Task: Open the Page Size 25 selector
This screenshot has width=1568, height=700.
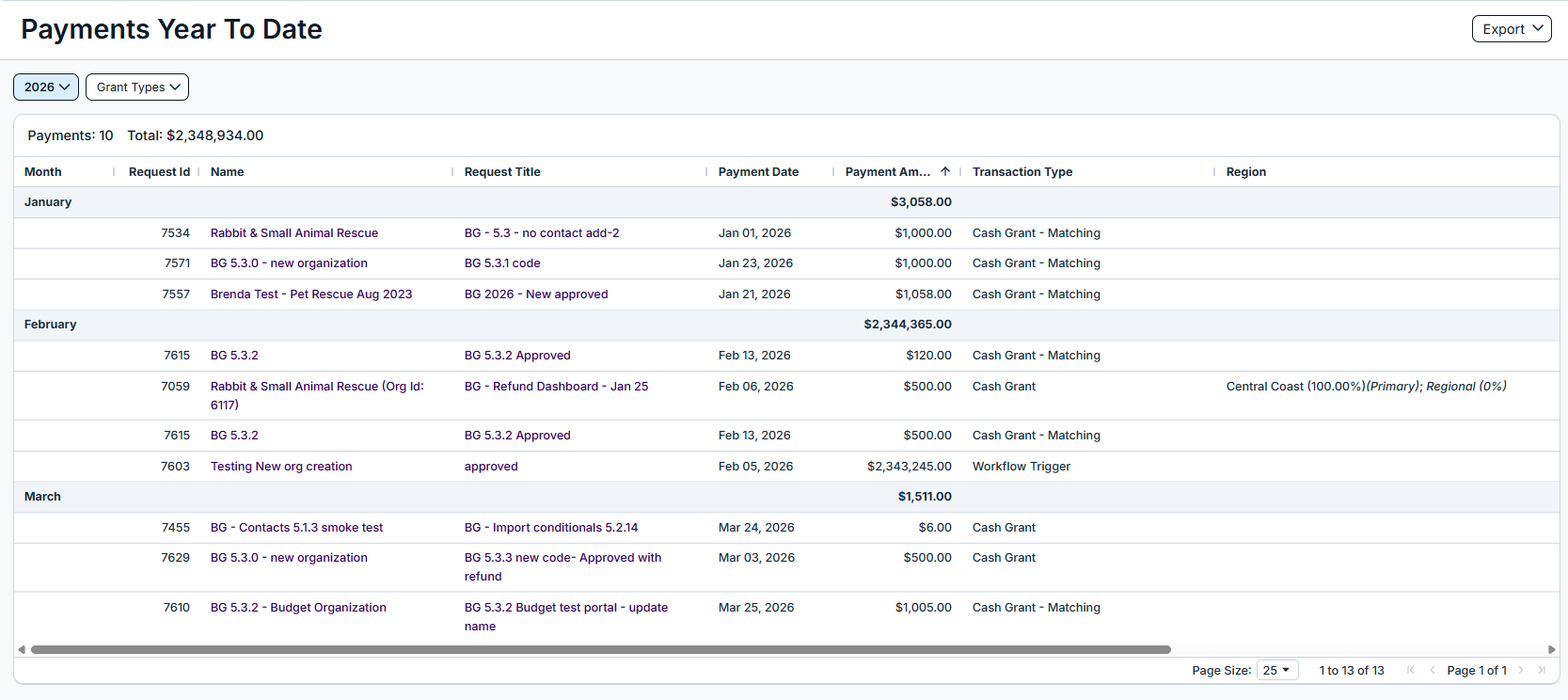Action: pos(1277,670)
